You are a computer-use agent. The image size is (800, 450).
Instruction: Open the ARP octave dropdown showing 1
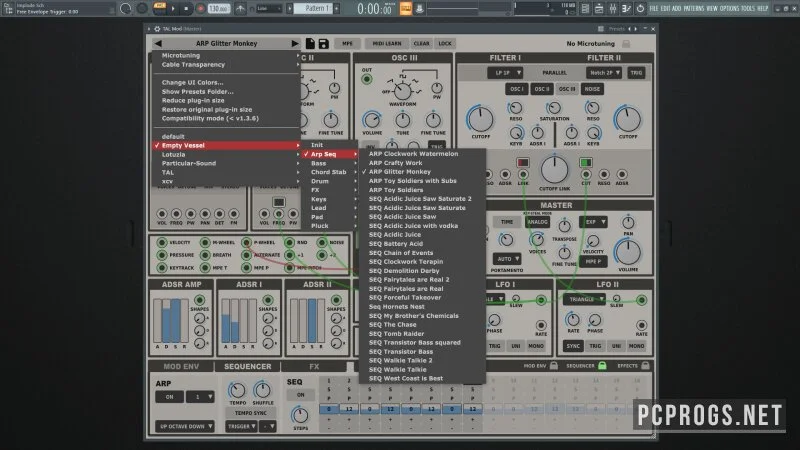pos(200,397)
